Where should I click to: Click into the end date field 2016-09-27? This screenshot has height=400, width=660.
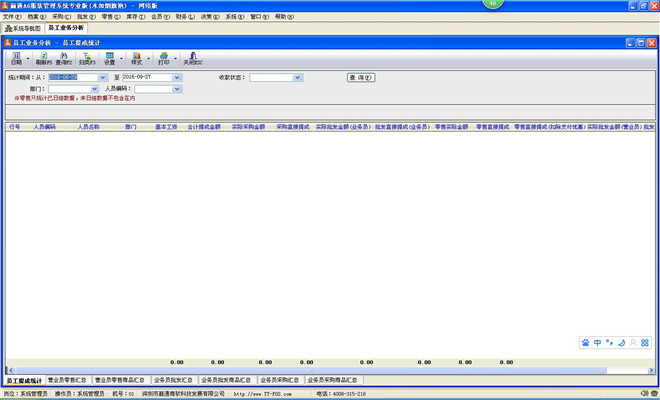point(148,77)
